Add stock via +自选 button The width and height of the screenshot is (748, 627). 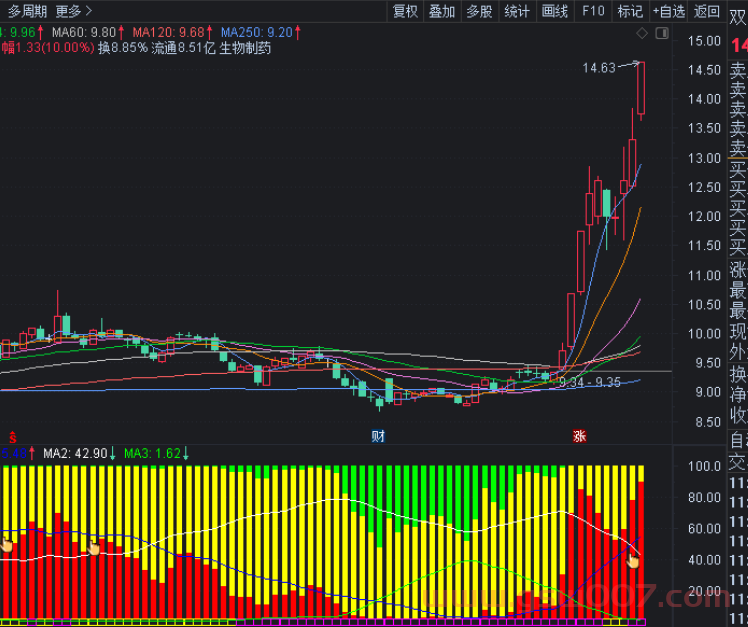668,11
